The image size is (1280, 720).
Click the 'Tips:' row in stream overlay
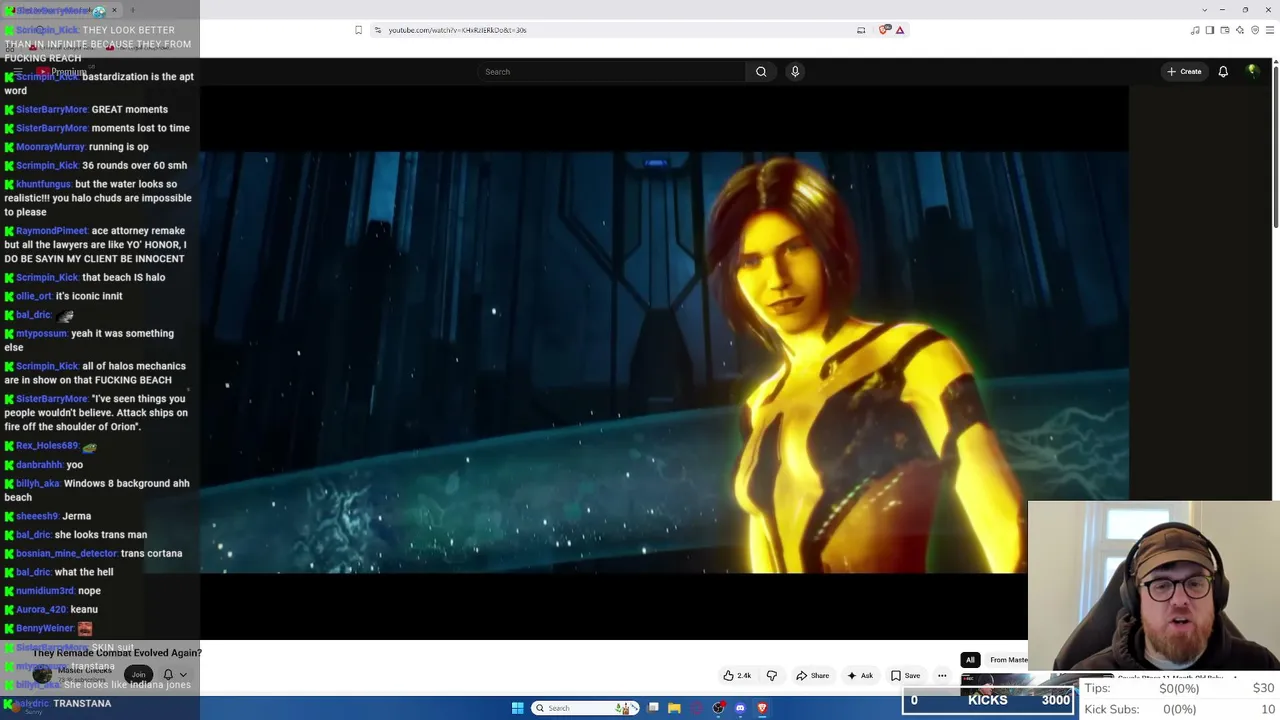coord(1179,689)
